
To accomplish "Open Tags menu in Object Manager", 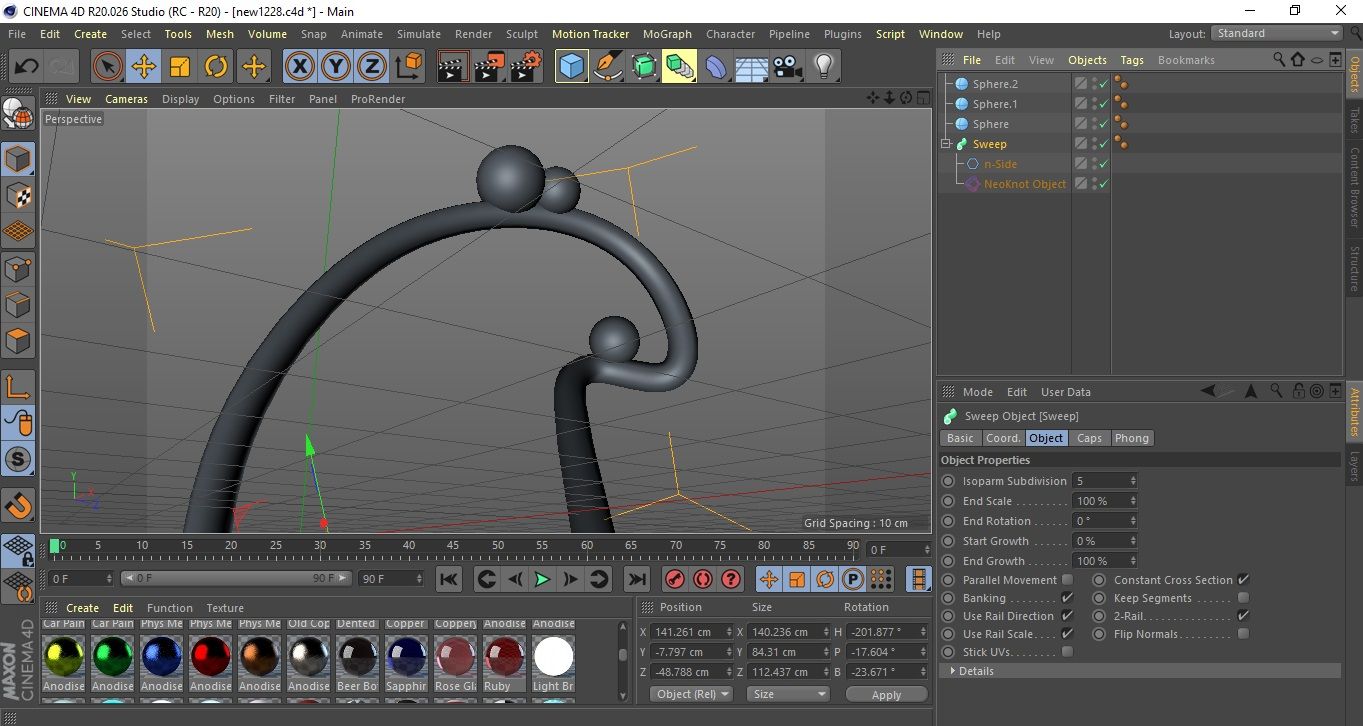I will click(1132, 60).
